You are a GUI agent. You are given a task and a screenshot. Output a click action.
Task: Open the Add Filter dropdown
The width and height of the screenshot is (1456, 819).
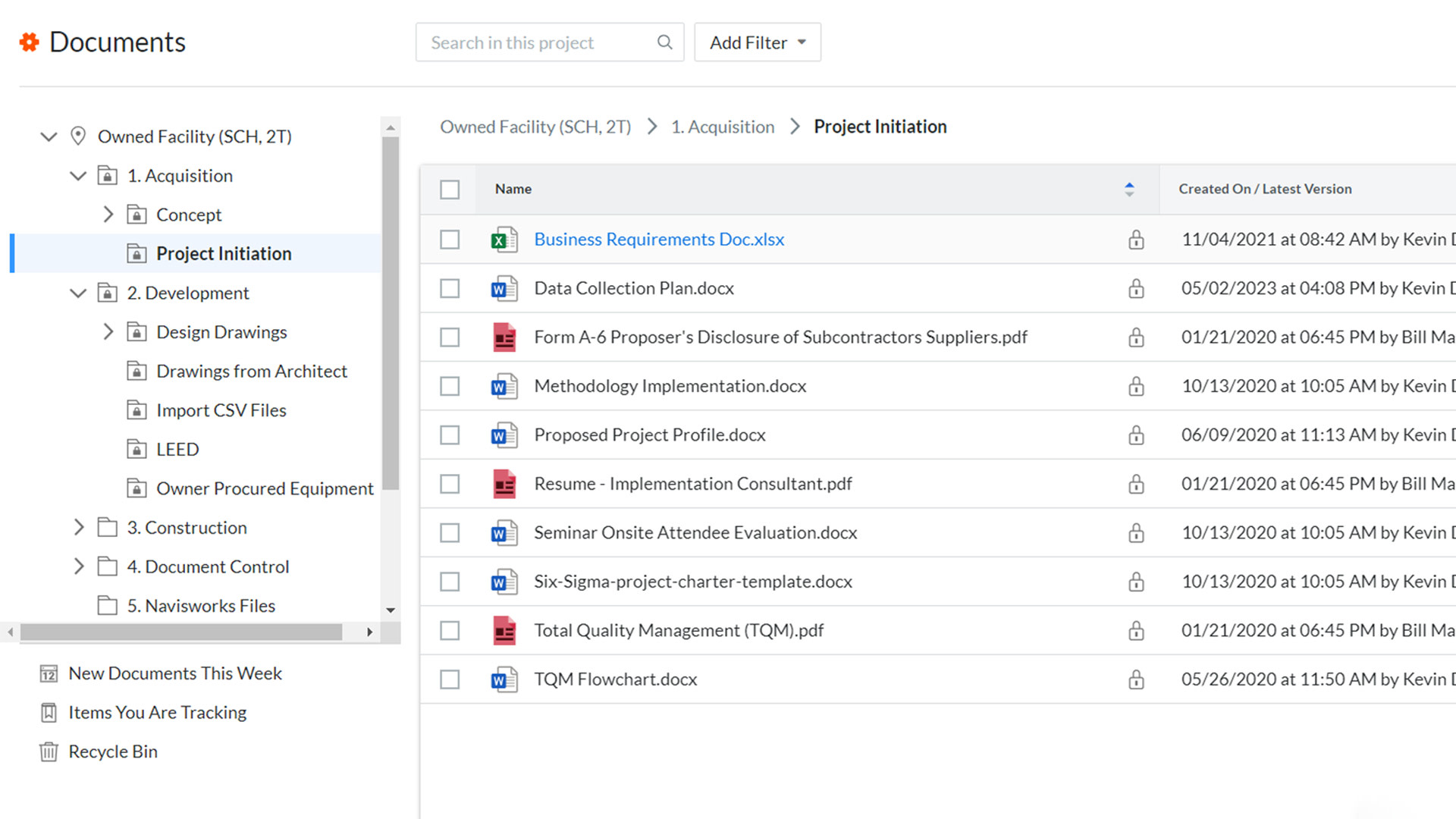757,42
